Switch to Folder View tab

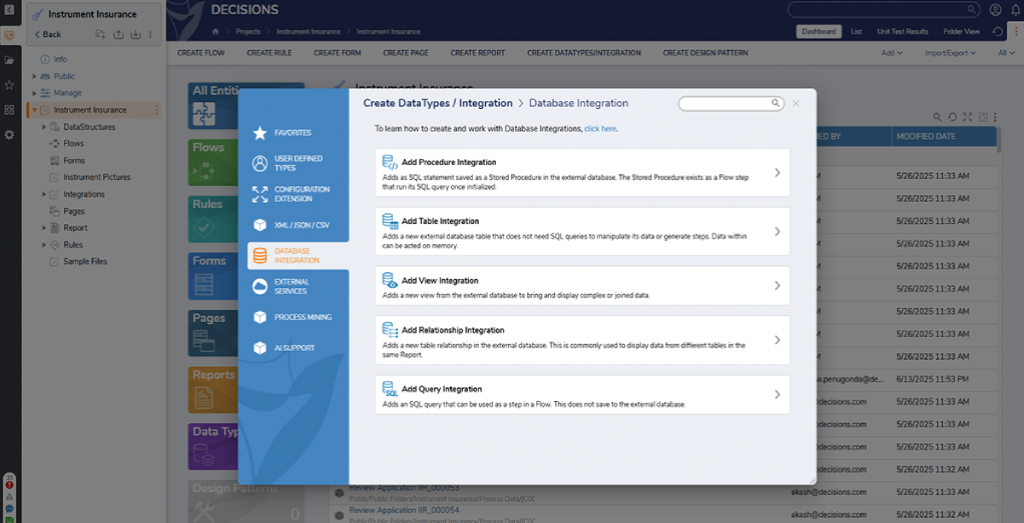point(961,31)
